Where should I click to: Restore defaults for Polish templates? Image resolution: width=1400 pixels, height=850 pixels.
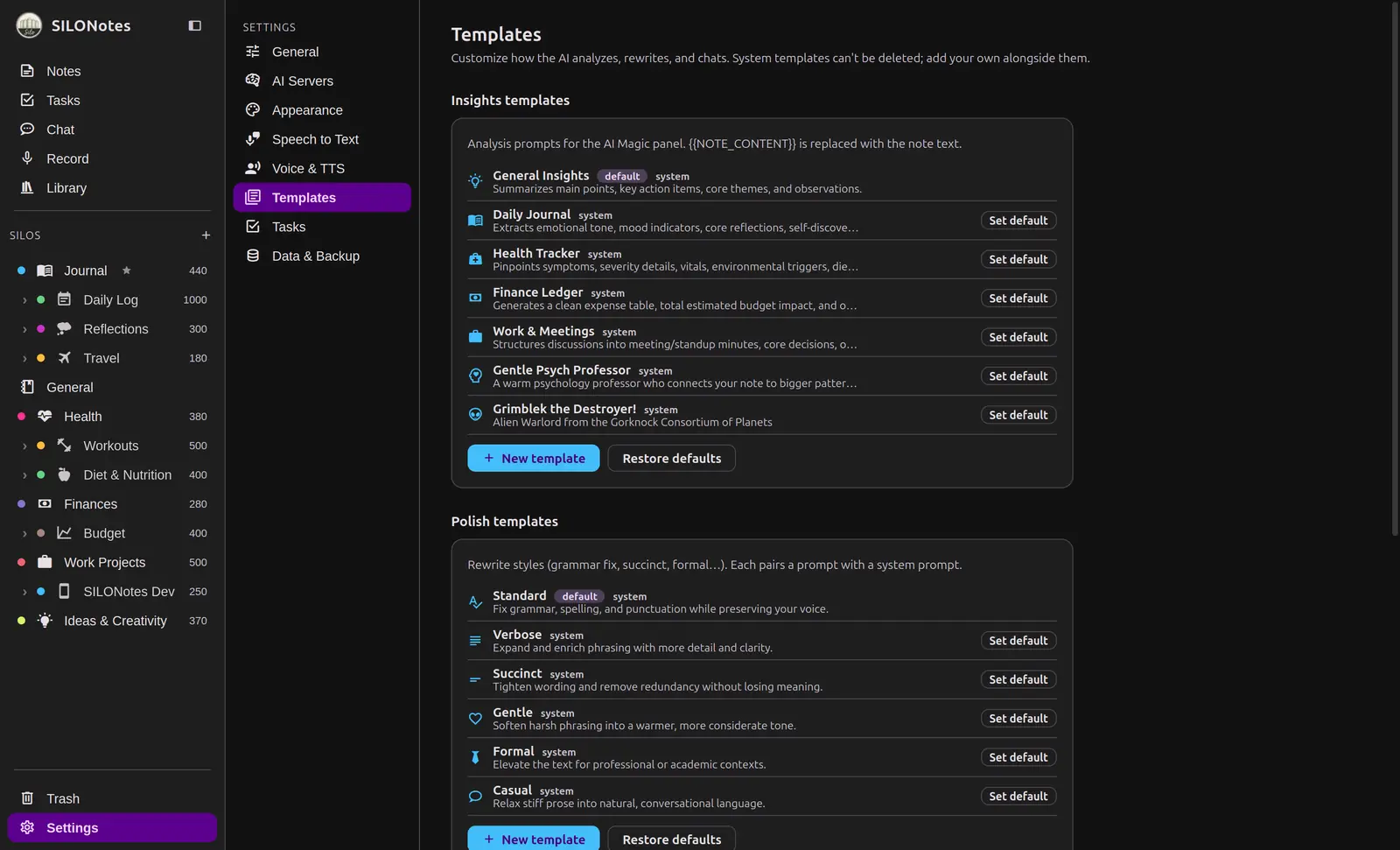point(672,839)
